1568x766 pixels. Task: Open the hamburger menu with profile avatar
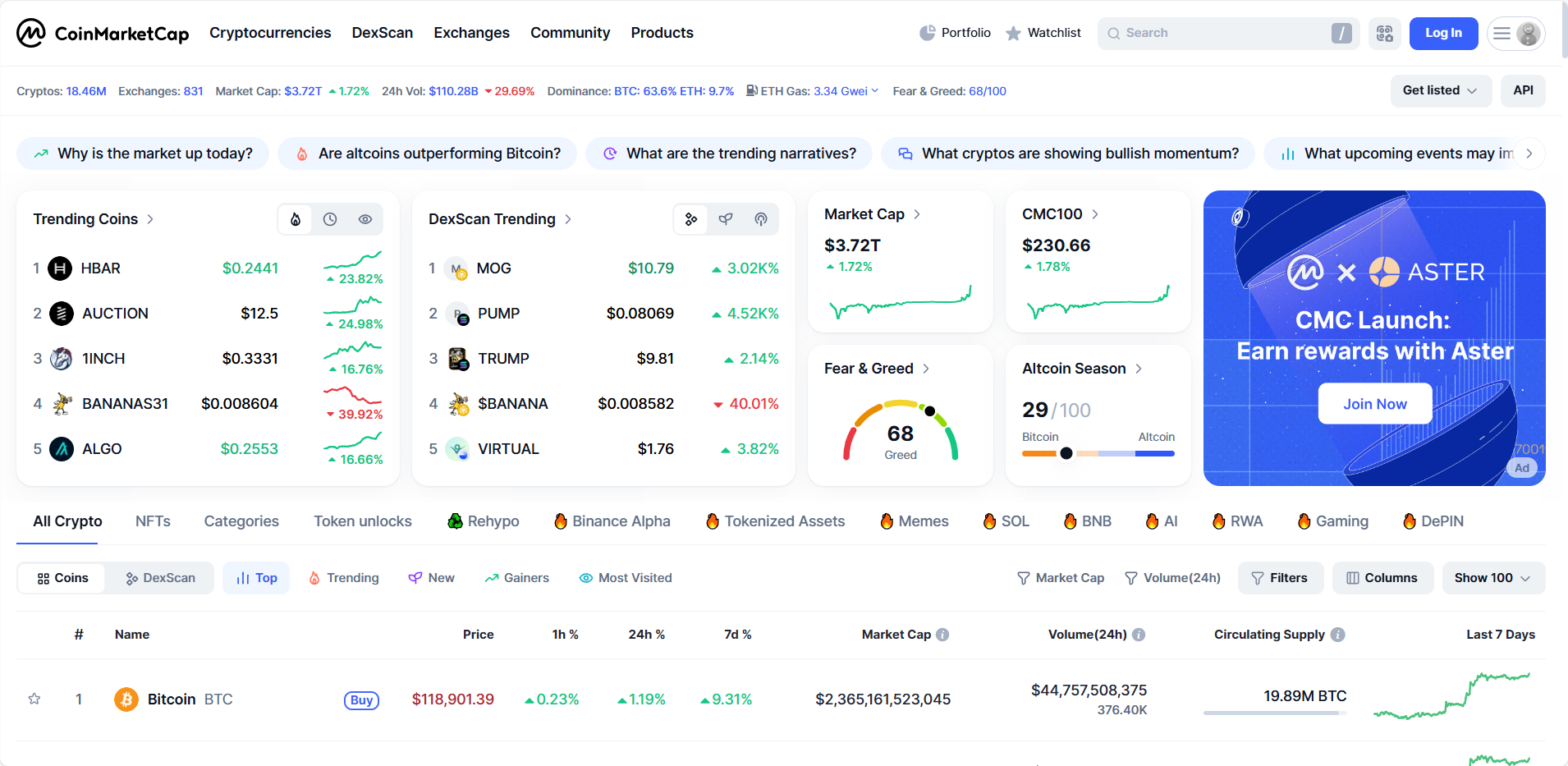pyautogui.click(x=1515, y=34)
